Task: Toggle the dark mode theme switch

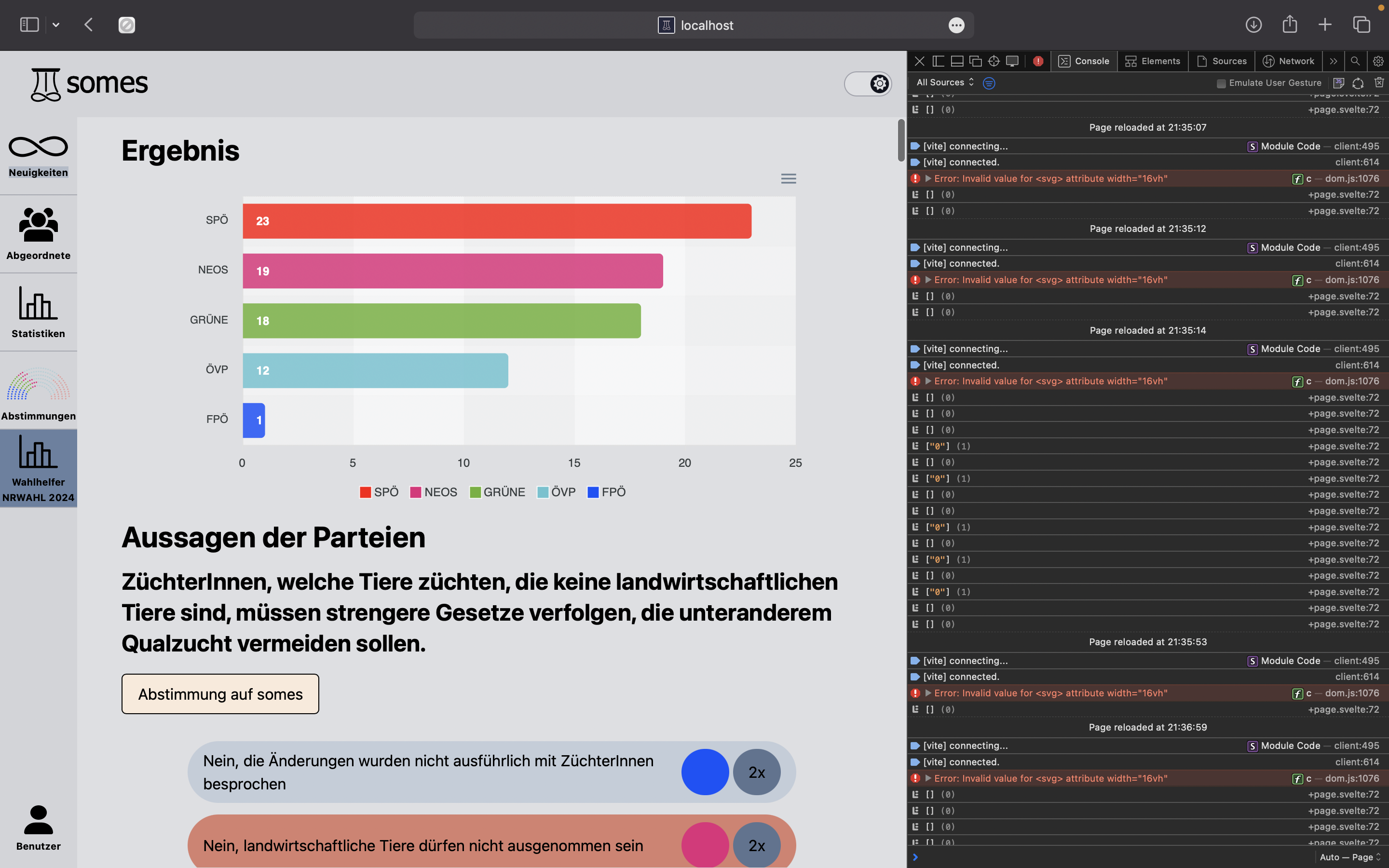Action: [x=867, y=84]
